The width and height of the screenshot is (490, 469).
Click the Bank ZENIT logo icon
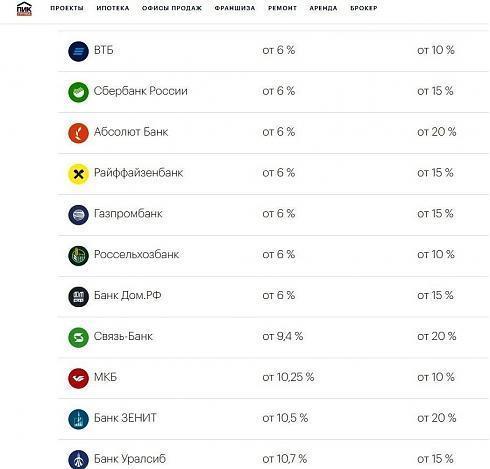78,419
